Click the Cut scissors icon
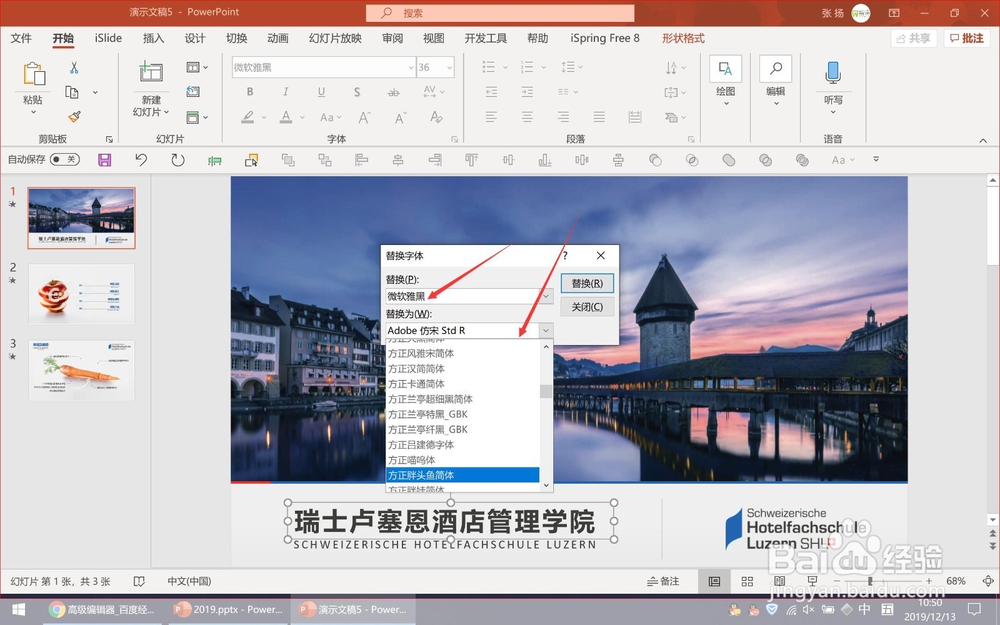Screen dimensions: 1000x625 (74, 68)
